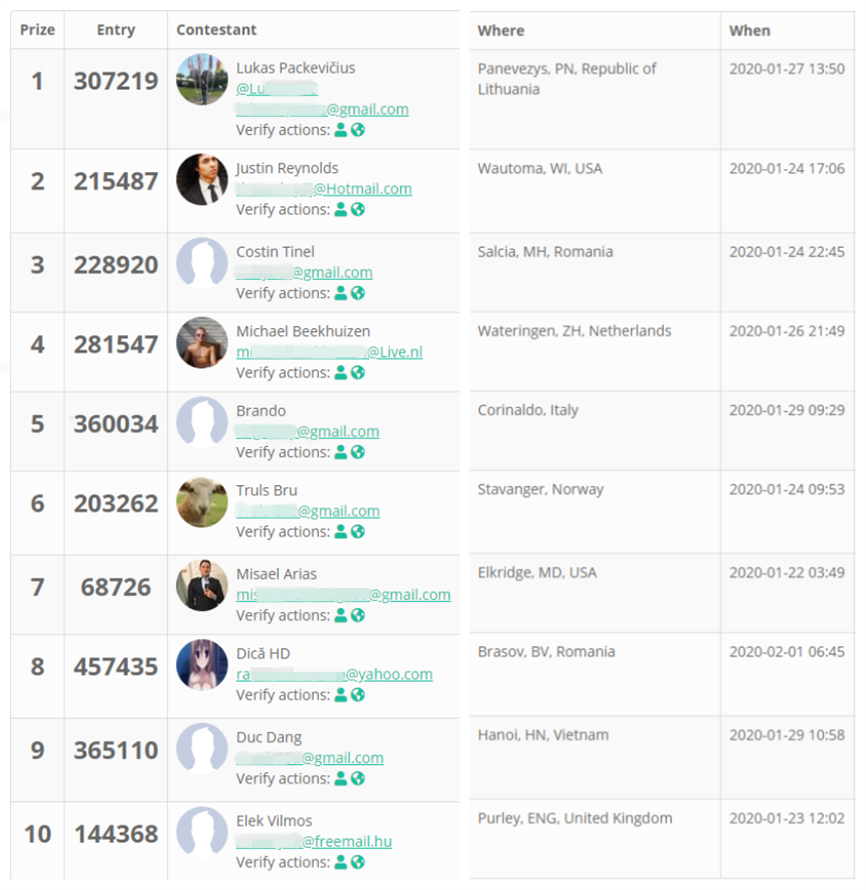
Task: Open Lukas Packevičius's @ handle link
Action: pos(277,89)
